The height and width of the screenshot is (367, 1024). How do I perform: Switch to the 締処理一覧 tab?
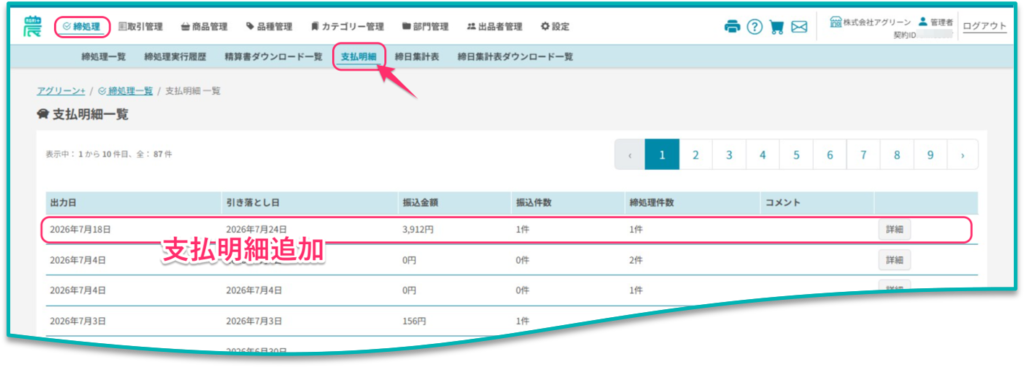point(103,57)
